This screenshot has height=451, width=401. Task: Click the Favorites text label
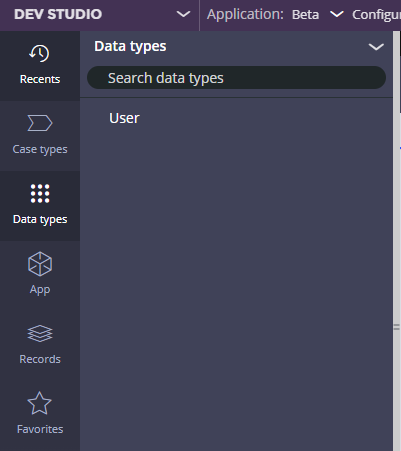coord(40,429)
